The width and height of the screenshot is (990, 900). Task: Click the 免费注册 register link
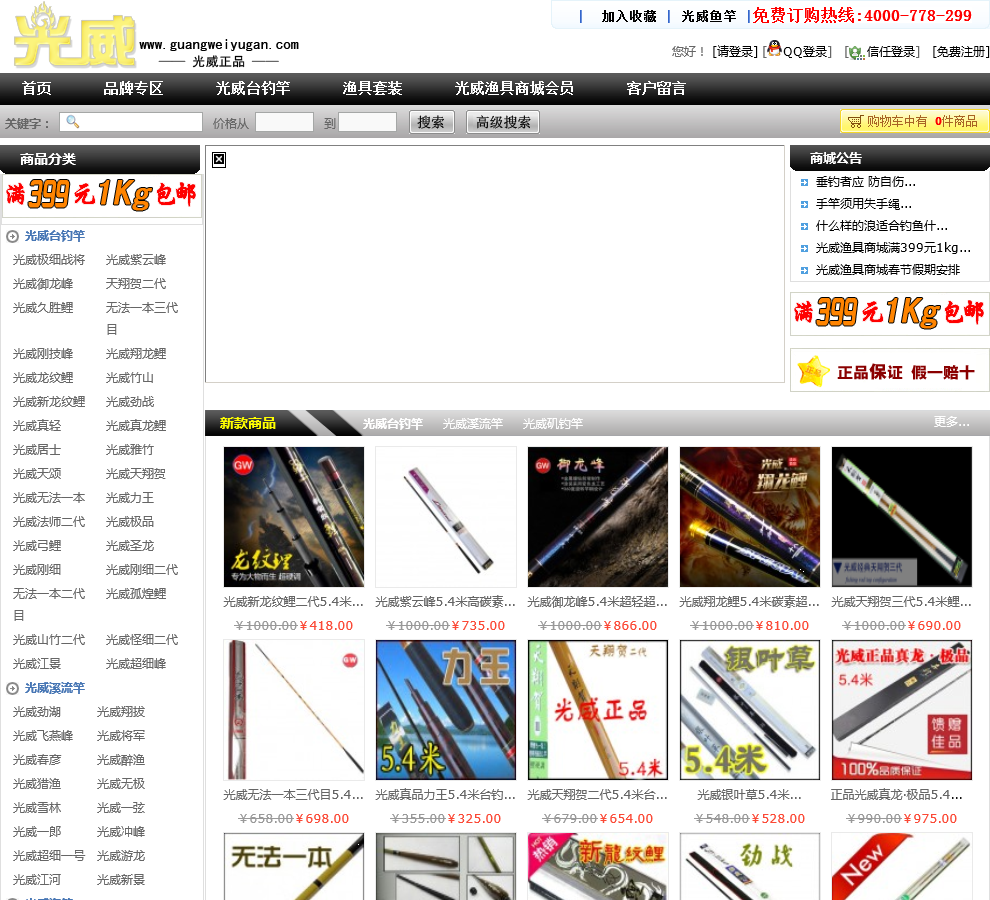coord(960,52)
